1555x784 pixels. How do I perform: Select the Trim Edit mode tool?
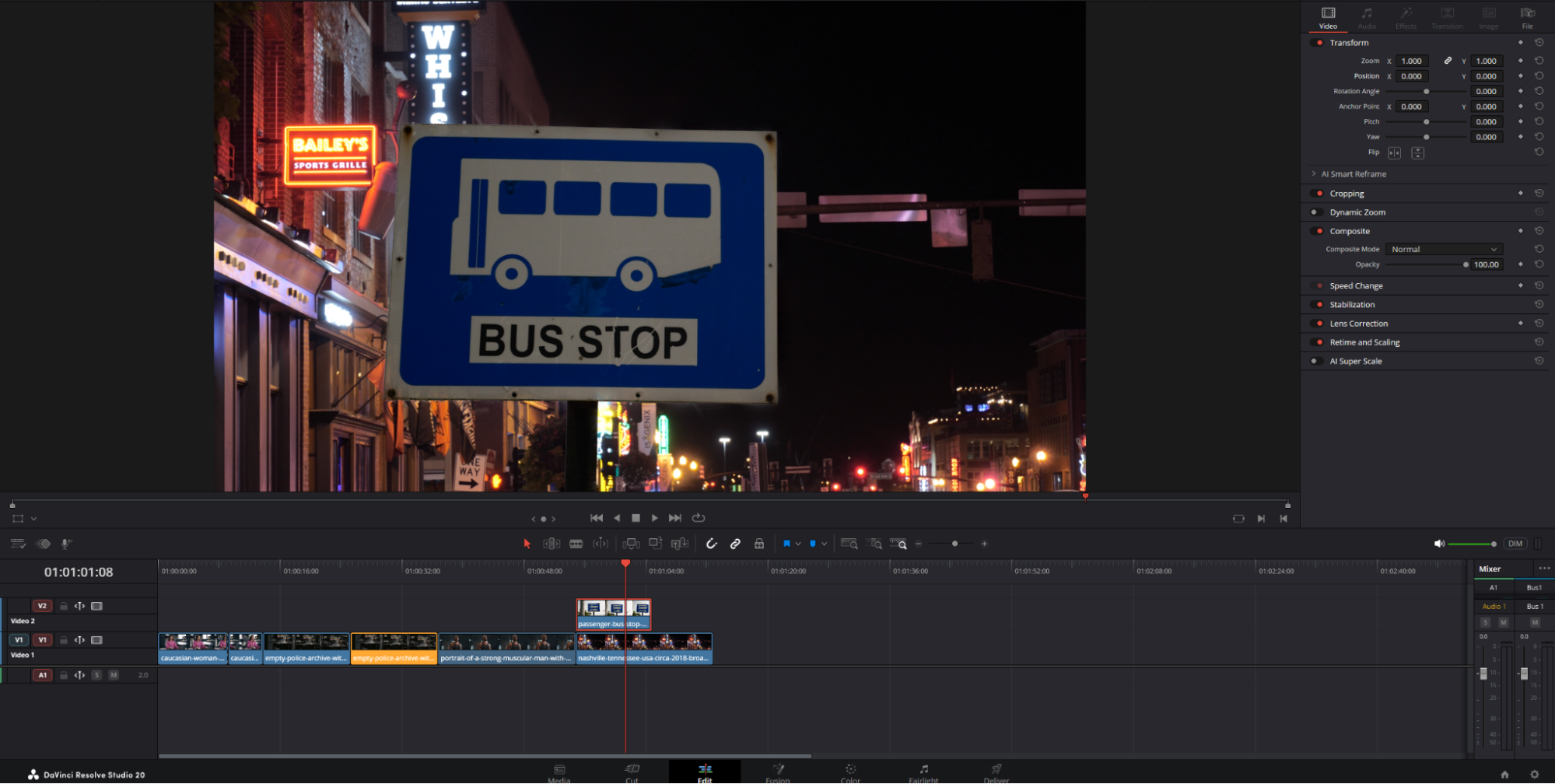(x=552, y=543)
